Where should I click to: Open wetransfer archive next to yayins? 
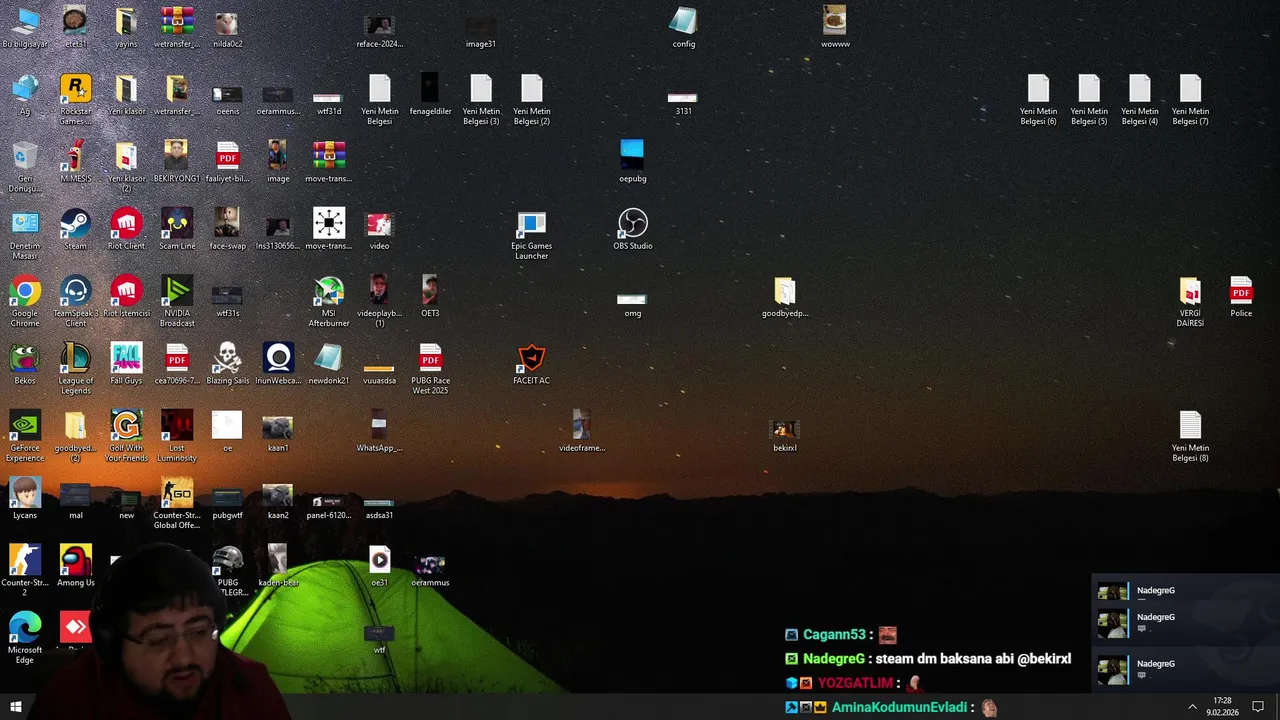(177, 27)
